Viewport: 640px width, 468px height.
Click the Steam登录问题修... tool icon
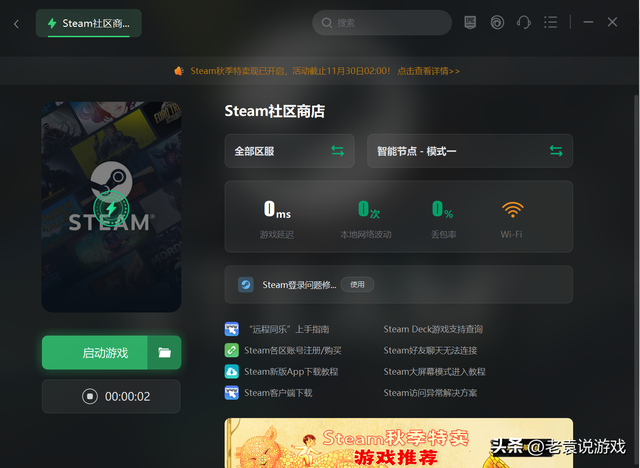coord(246,284)
